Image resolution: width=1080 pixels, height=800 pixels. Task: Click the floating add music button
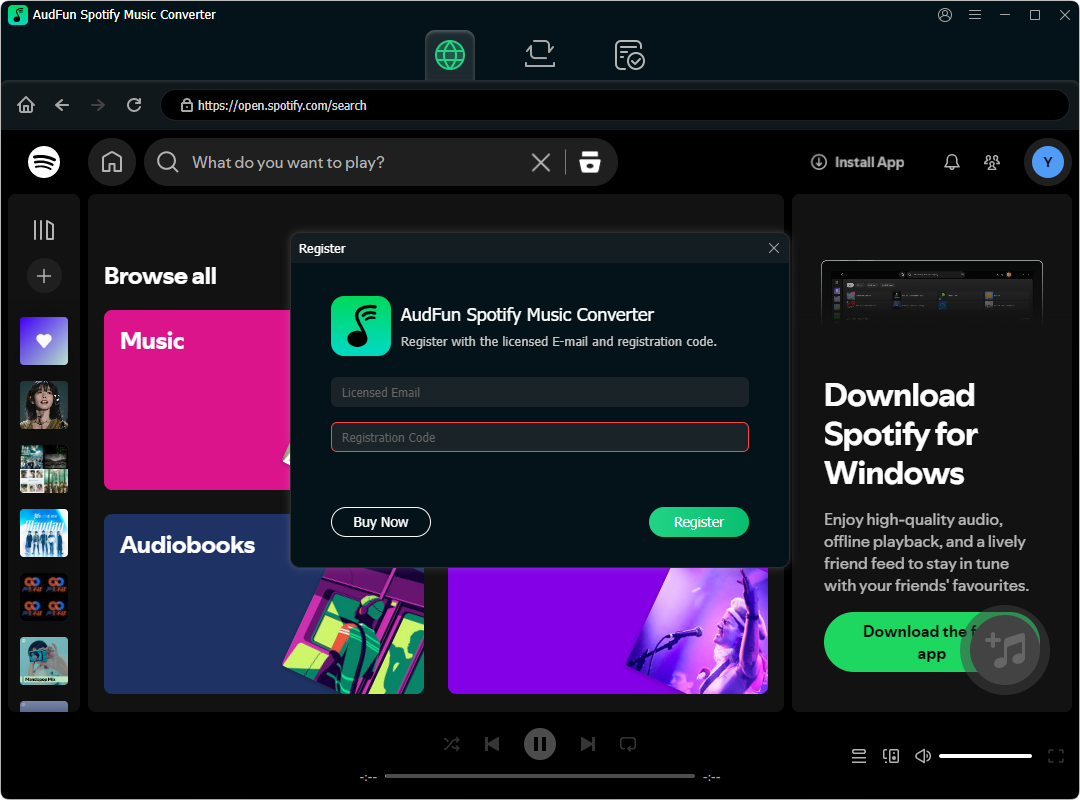coord(1005,650)
